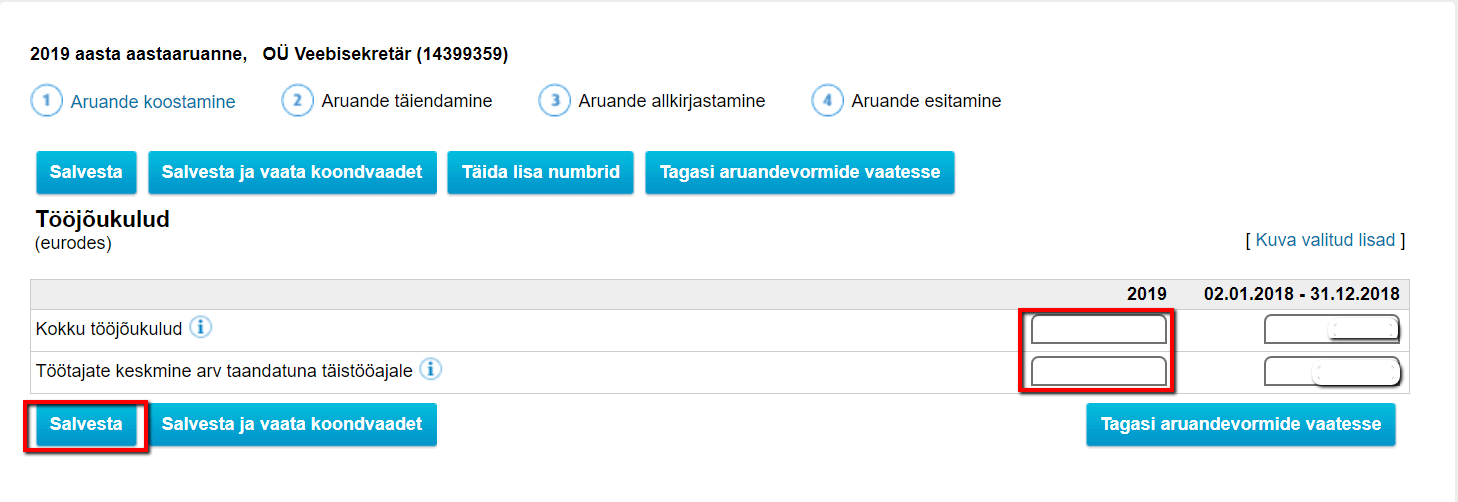The width and height of the screenshot is (1458, 502).
Task: Click bottom highlighted Salvesta button
Action: 86,424
